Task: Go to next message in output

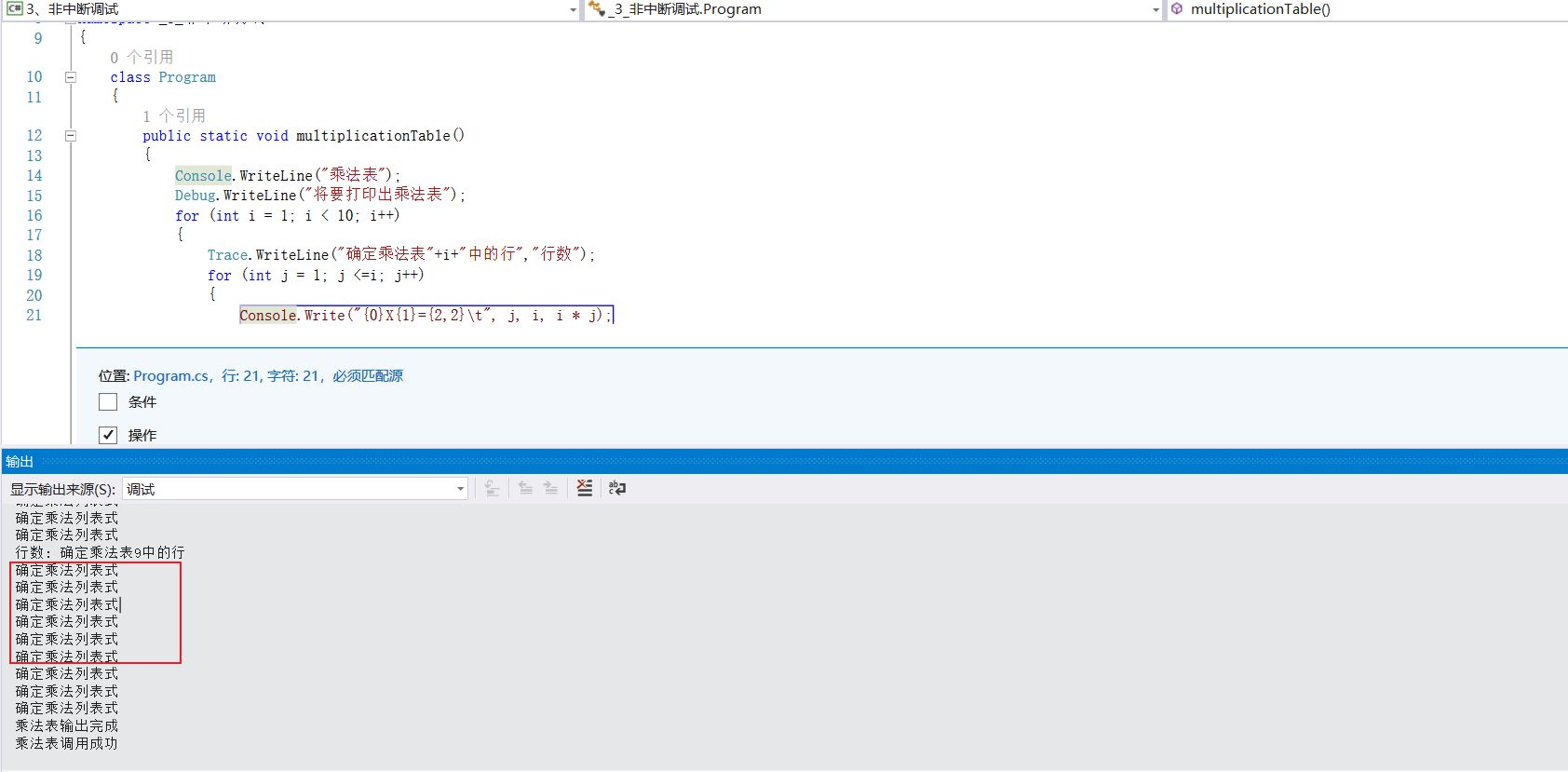Action: (x=550, y=488)
